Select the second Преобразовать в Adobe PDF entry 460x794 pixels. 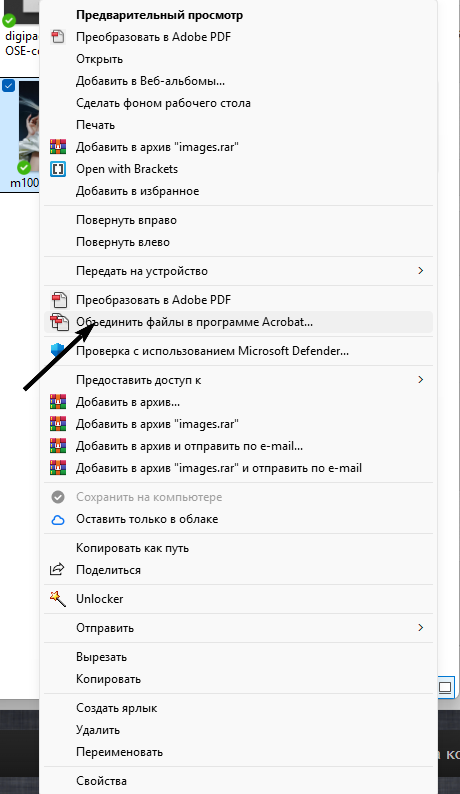pyautogui.click(x=239, y=300)
